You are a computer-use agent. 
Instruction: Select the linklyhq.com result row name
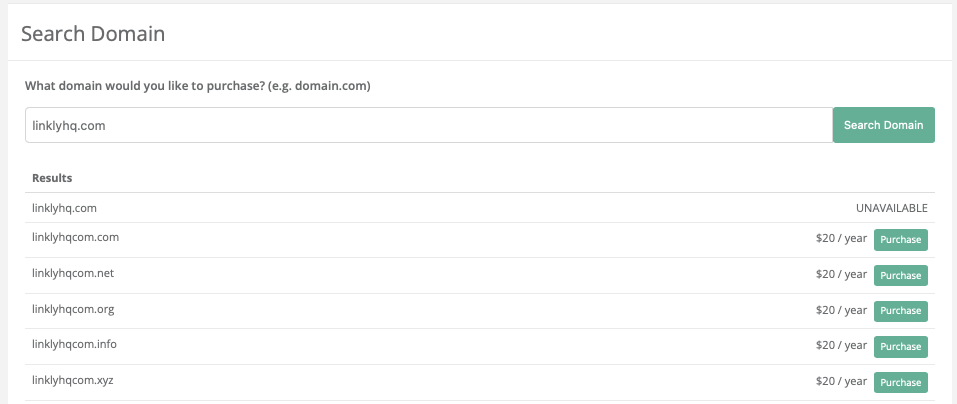coord(64,208)
